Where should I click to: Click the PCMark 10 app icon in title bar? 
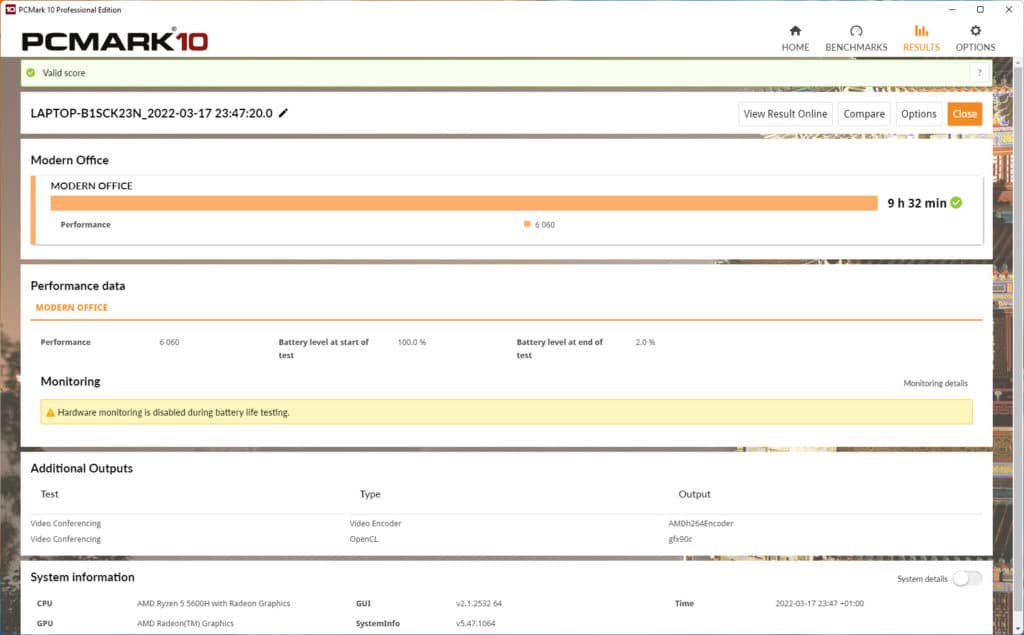click(10, 9)
